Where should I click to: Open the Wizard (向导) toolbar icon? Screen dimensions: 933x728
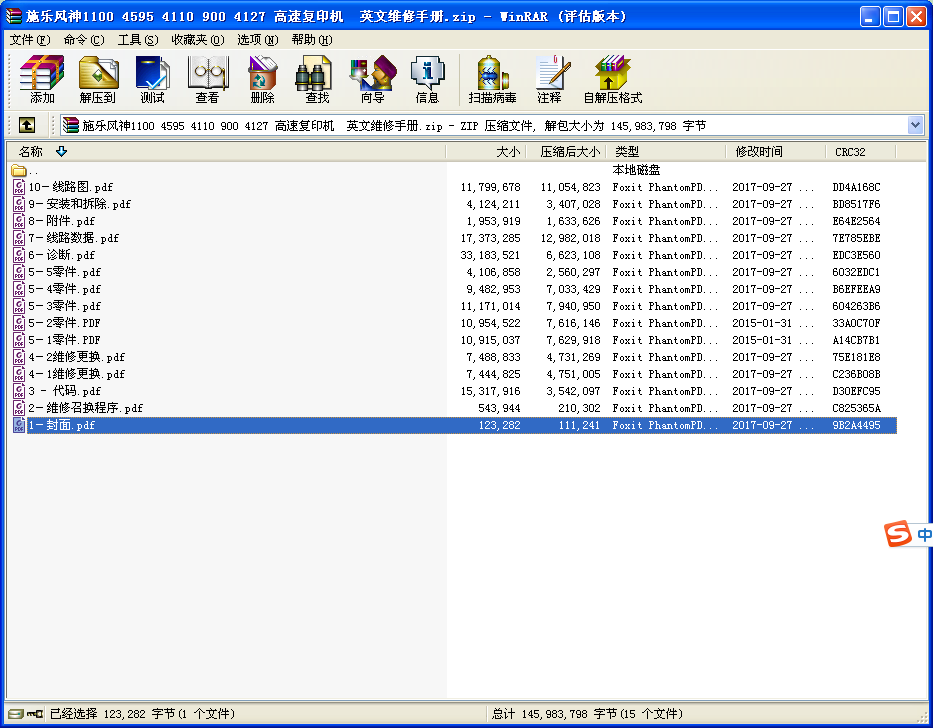click(x=372, y=79)
